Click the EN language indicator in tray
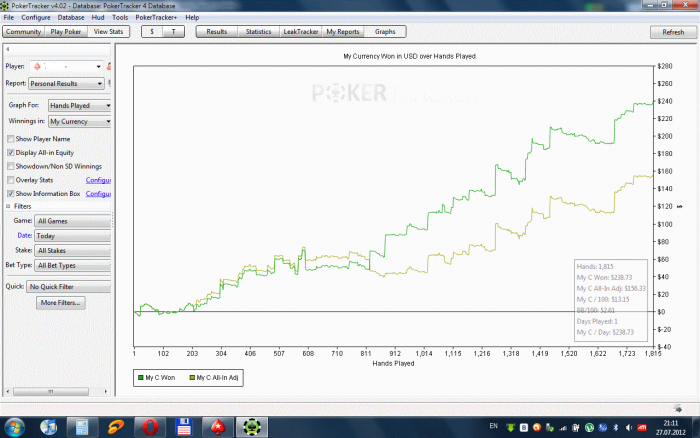The height and width of the screenshot is (438, 700). [493, 426]
